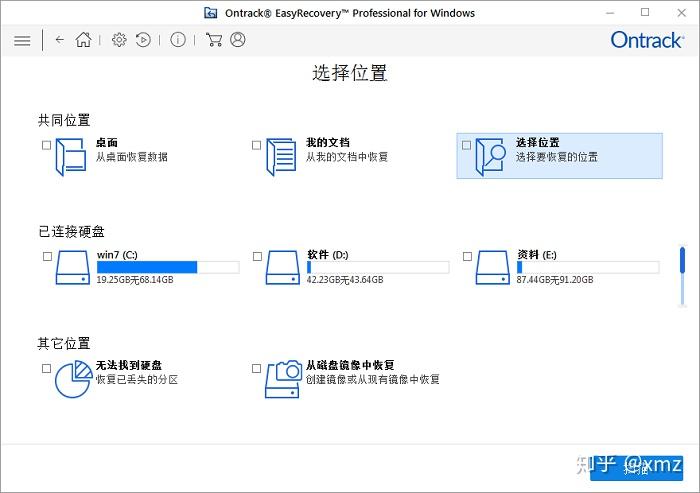Image resolution: width=700 pixels, height=493 pixels.
Task: Click the 软件 (D:) usage bar
Action: pos(378,267)
